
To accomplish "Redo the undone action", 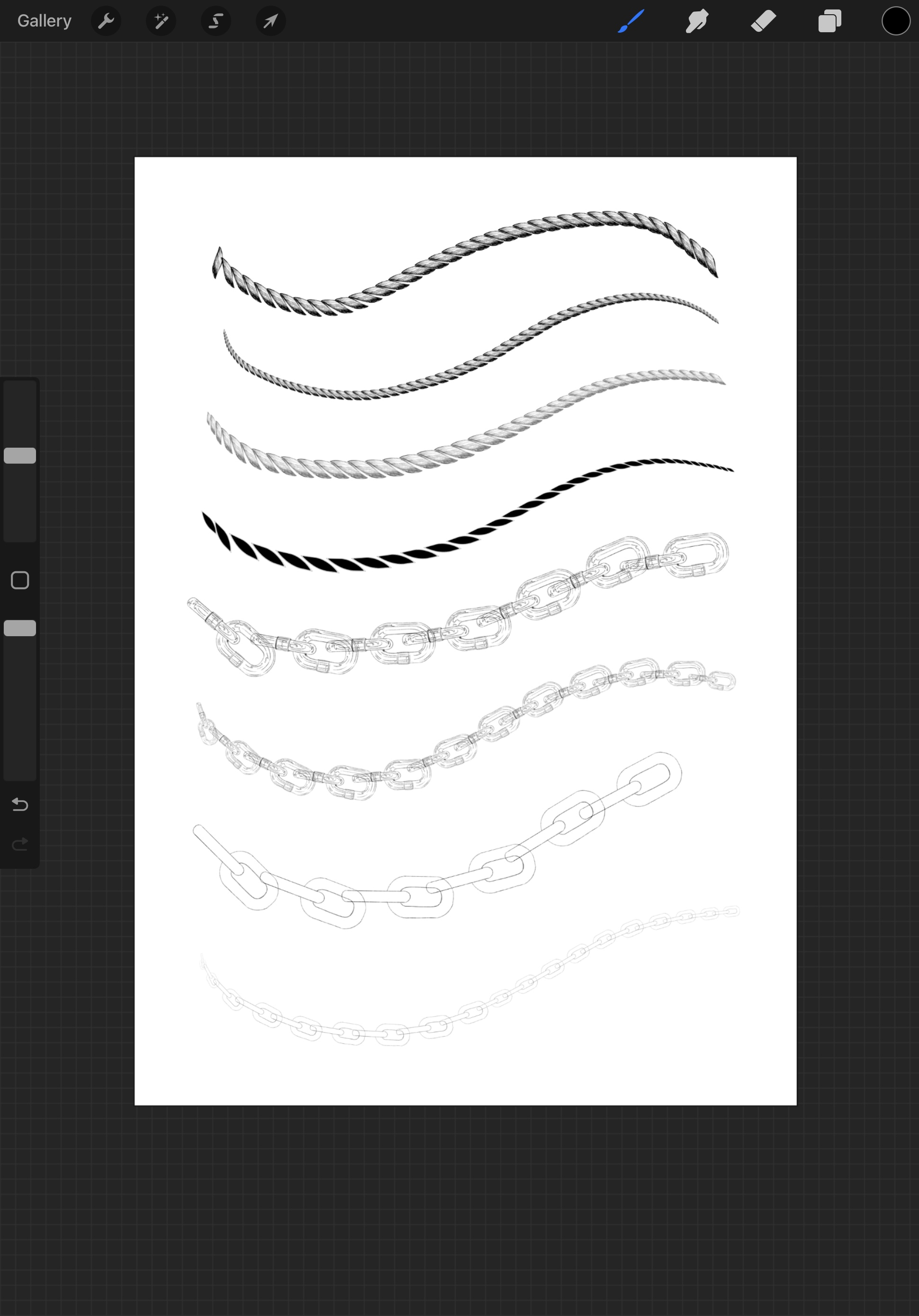I will [20, 843].
